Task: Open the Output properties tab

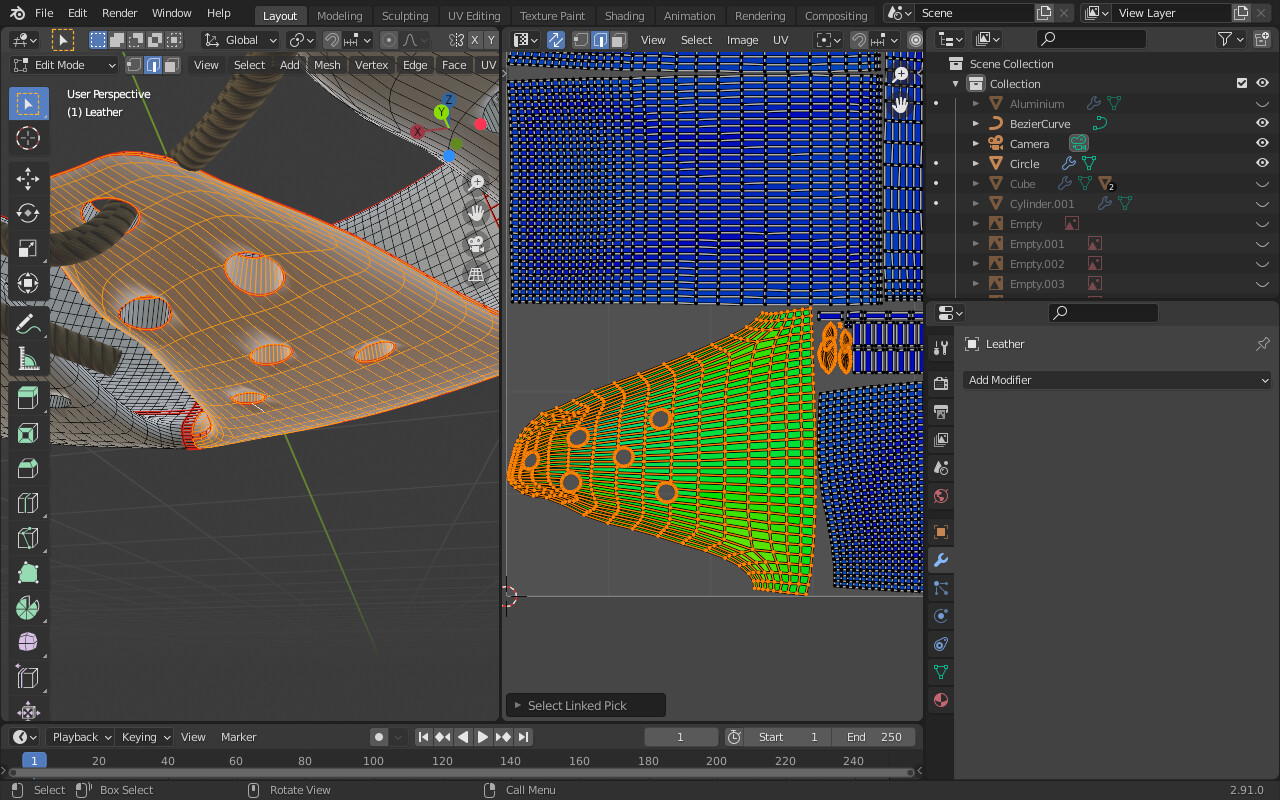Action: pos(940,412)
